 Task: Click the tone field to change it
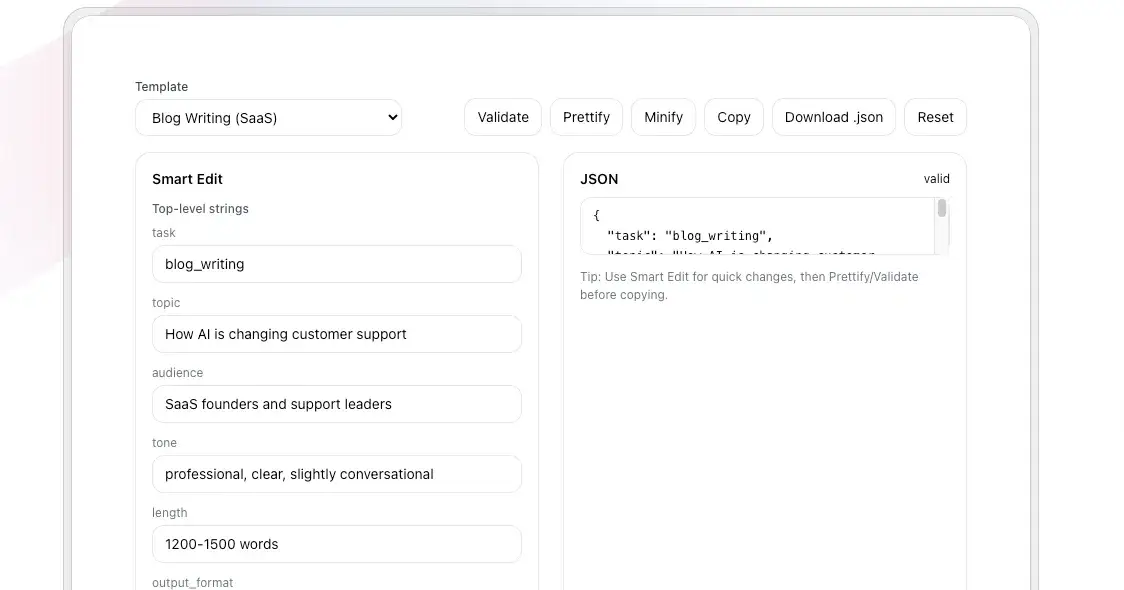click(x=336, y=474)
